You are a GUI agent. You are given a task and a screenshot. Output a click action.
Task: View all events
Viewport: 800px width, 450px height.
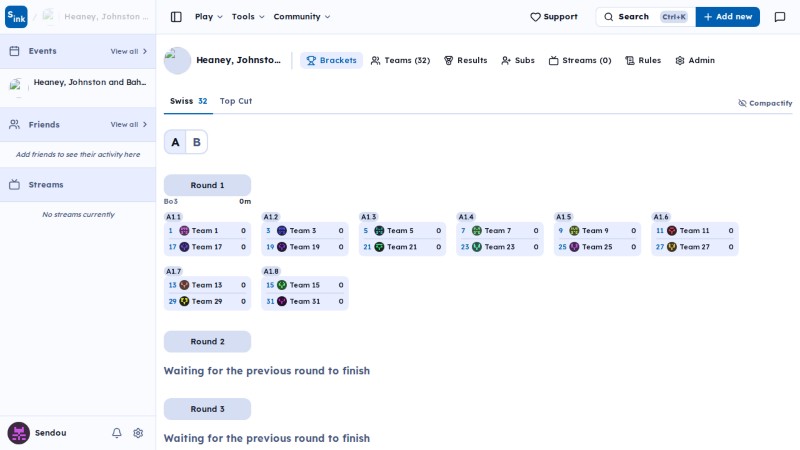(x=129, y=51)
